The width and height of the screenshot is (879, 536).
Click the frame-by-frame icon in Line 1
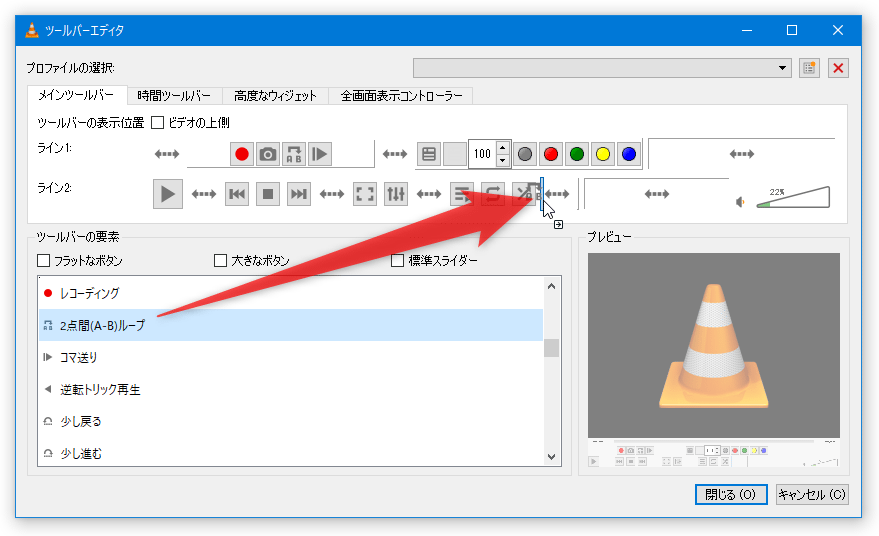click(x=320, y=154)
